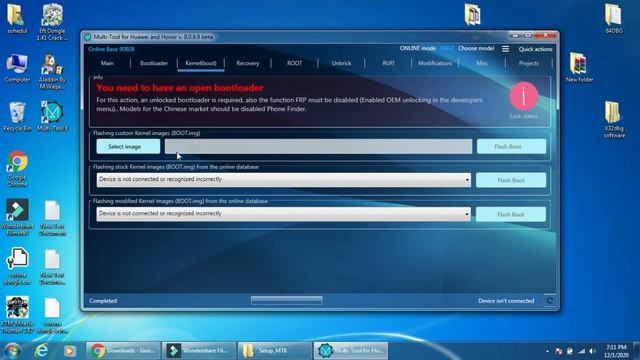This screenshot has width=640, height=360.
Task: Switch to the Misc tab
Action: point(482,63)
